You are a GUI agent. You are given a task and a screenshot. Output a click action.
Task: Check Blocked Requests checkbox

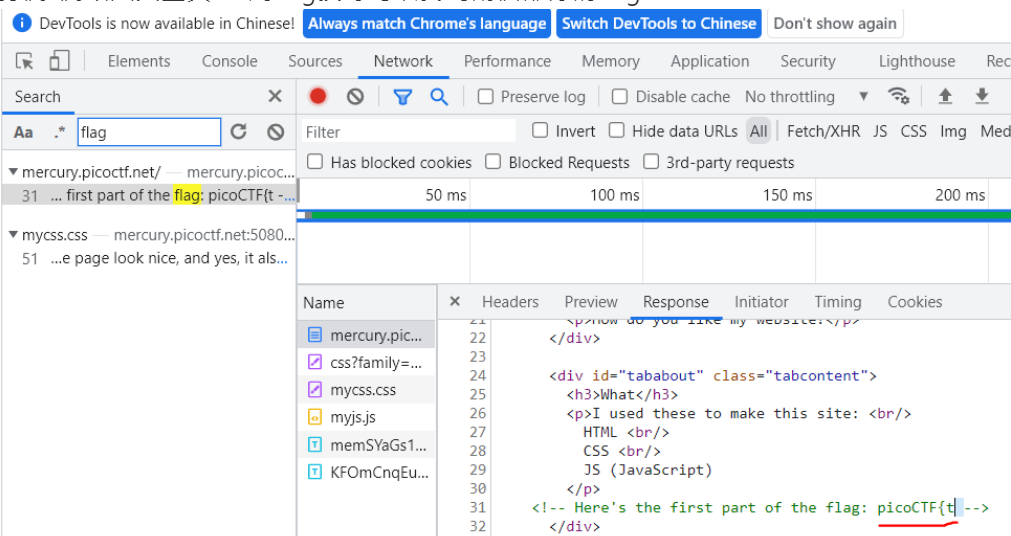click(493, 162)
